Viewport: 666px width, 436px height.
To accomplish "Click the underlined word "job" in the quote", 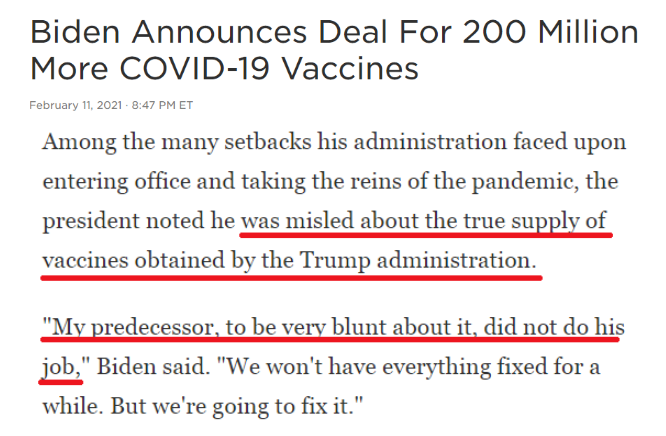I will coord(62,367).
